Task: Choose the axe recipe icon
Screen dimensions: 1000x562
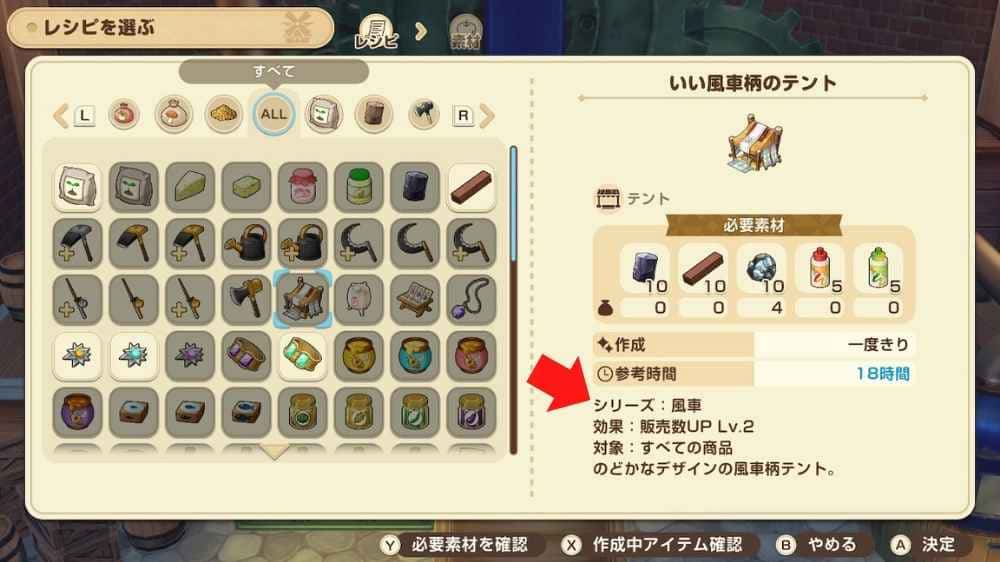Action: click(x=246, y=299)
